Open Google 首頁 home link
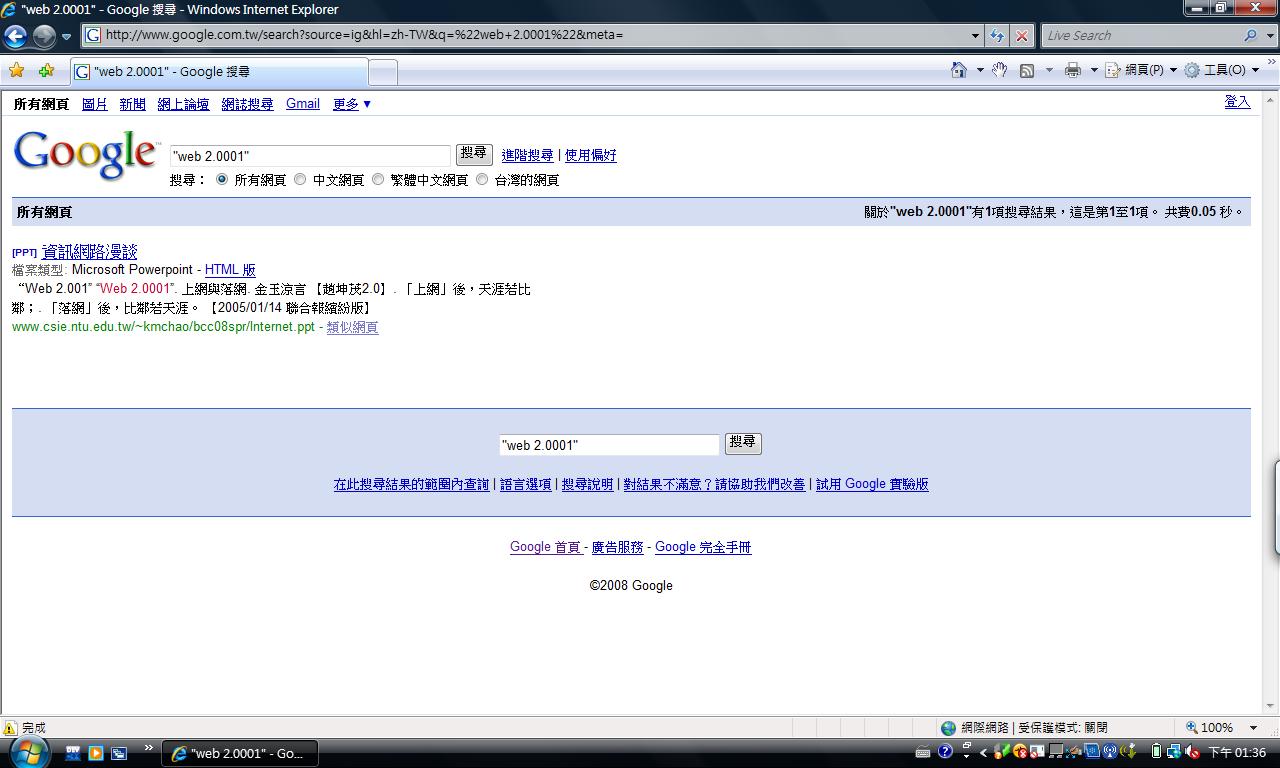1280x768 pixels. 546,547
